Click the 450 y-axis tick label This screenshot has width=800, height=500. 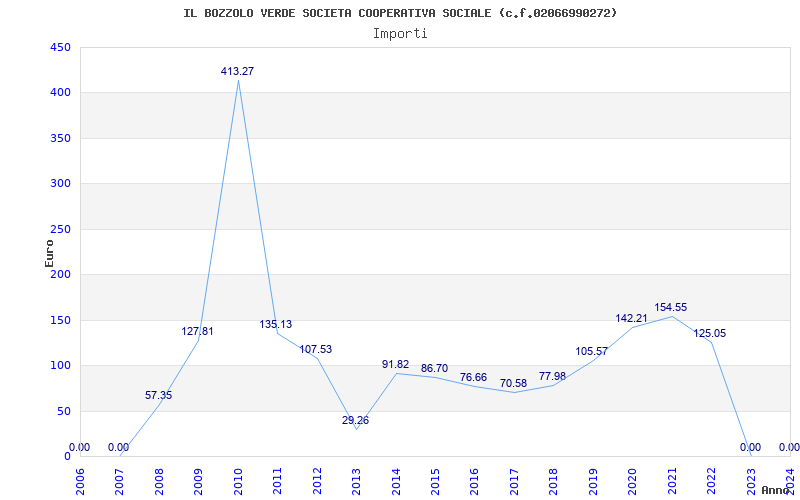pos(60,47)
